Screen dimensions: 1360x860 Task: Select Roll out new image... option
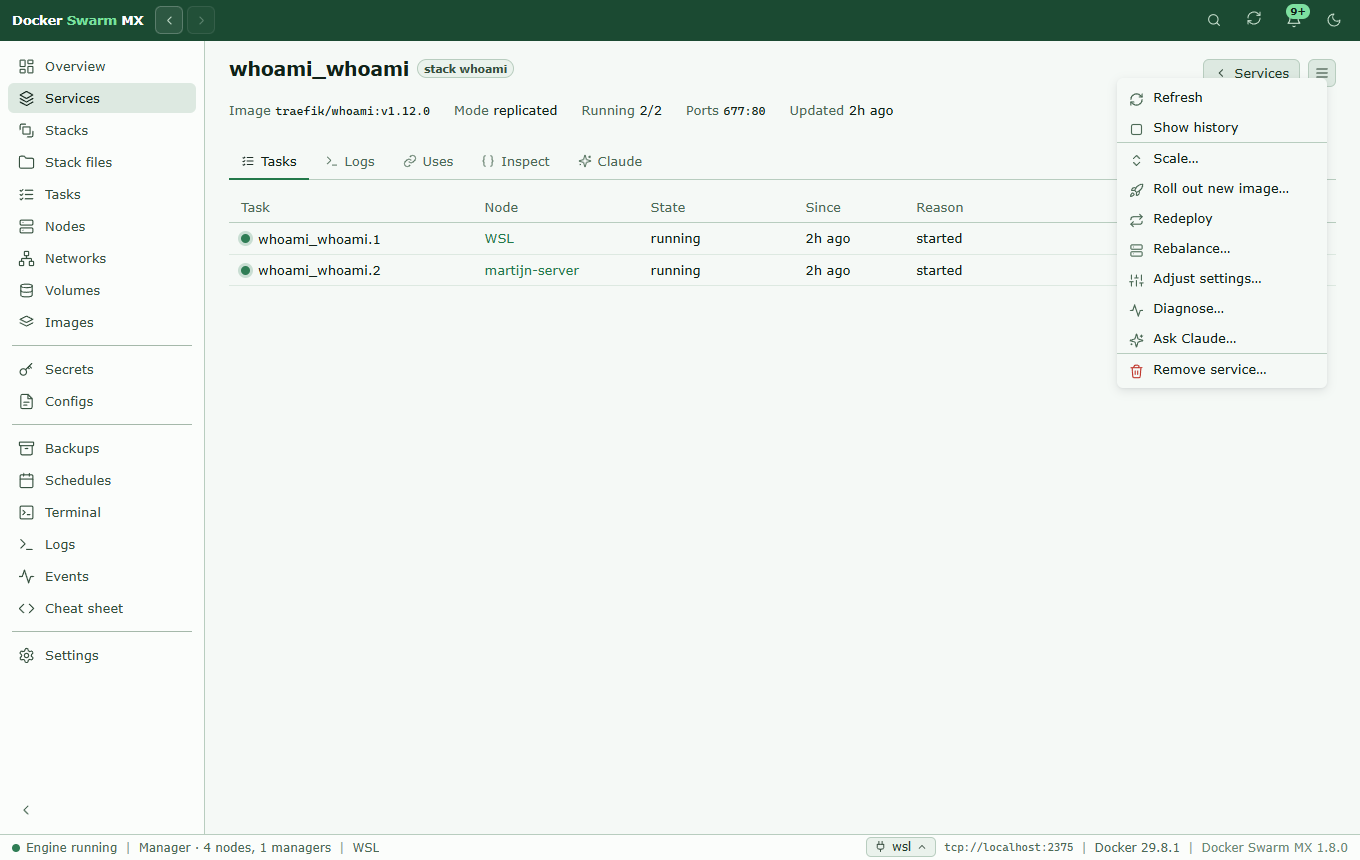click(x=1222, y=188)
